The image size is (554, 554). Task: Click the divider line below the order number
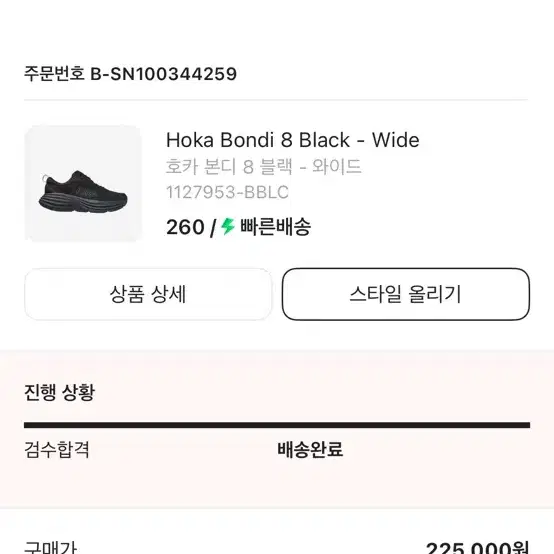coord(276,100)
